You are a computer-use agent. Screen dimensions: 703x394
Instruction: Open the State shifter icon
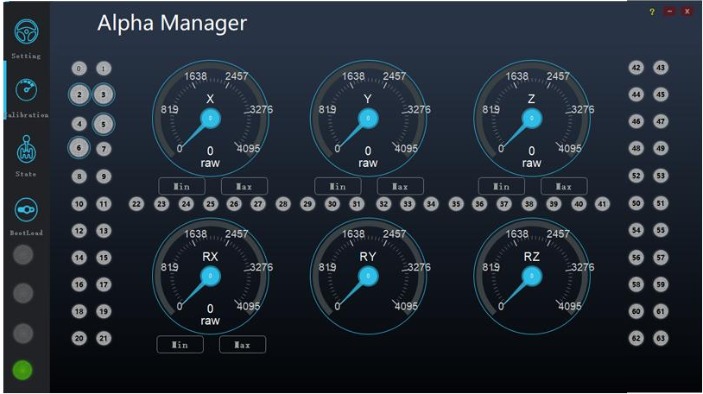coord(26,150)
